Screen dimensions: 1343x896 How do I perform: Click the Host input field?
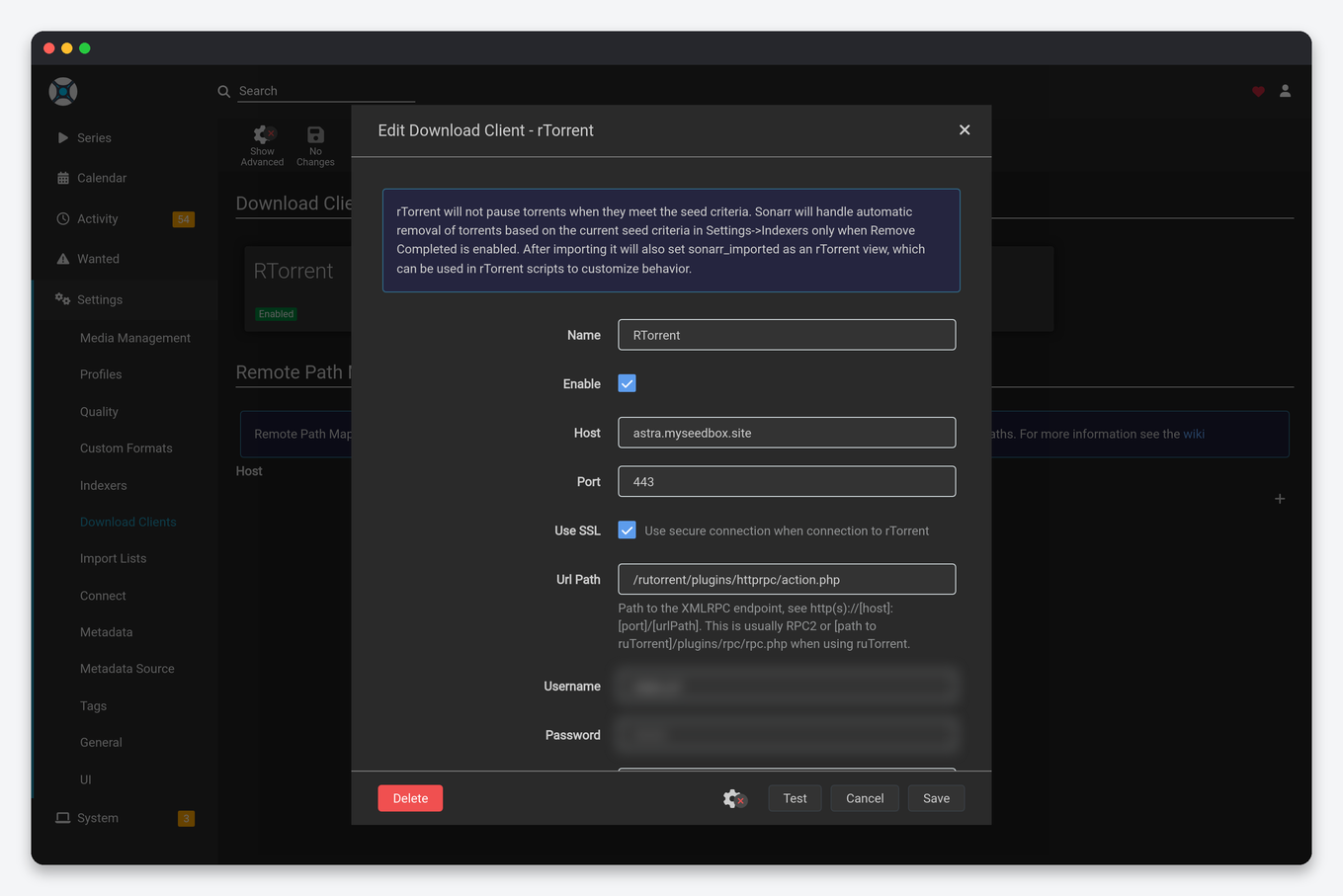[787, 433]
